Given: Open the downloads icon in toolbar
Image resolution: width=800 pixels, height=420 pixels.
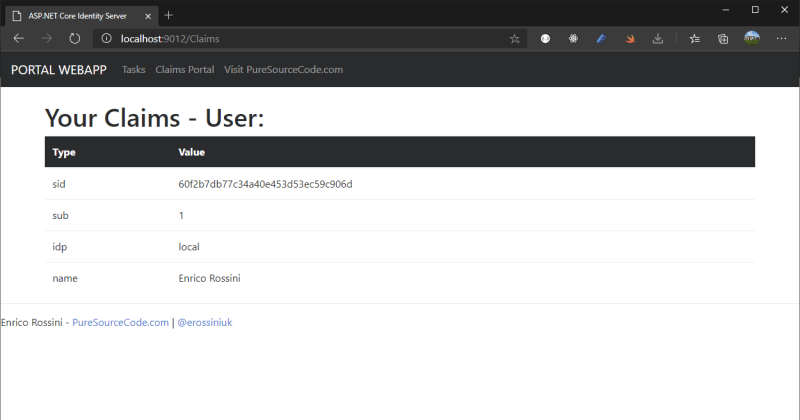Looking at the screenshot, I should (658, 39).
